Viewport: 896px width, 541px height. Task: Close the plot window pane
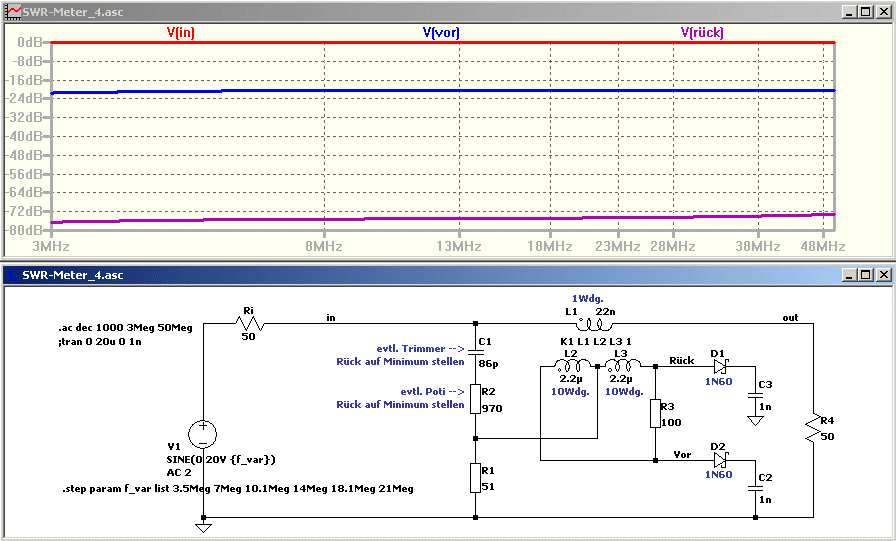click(883, 11)
